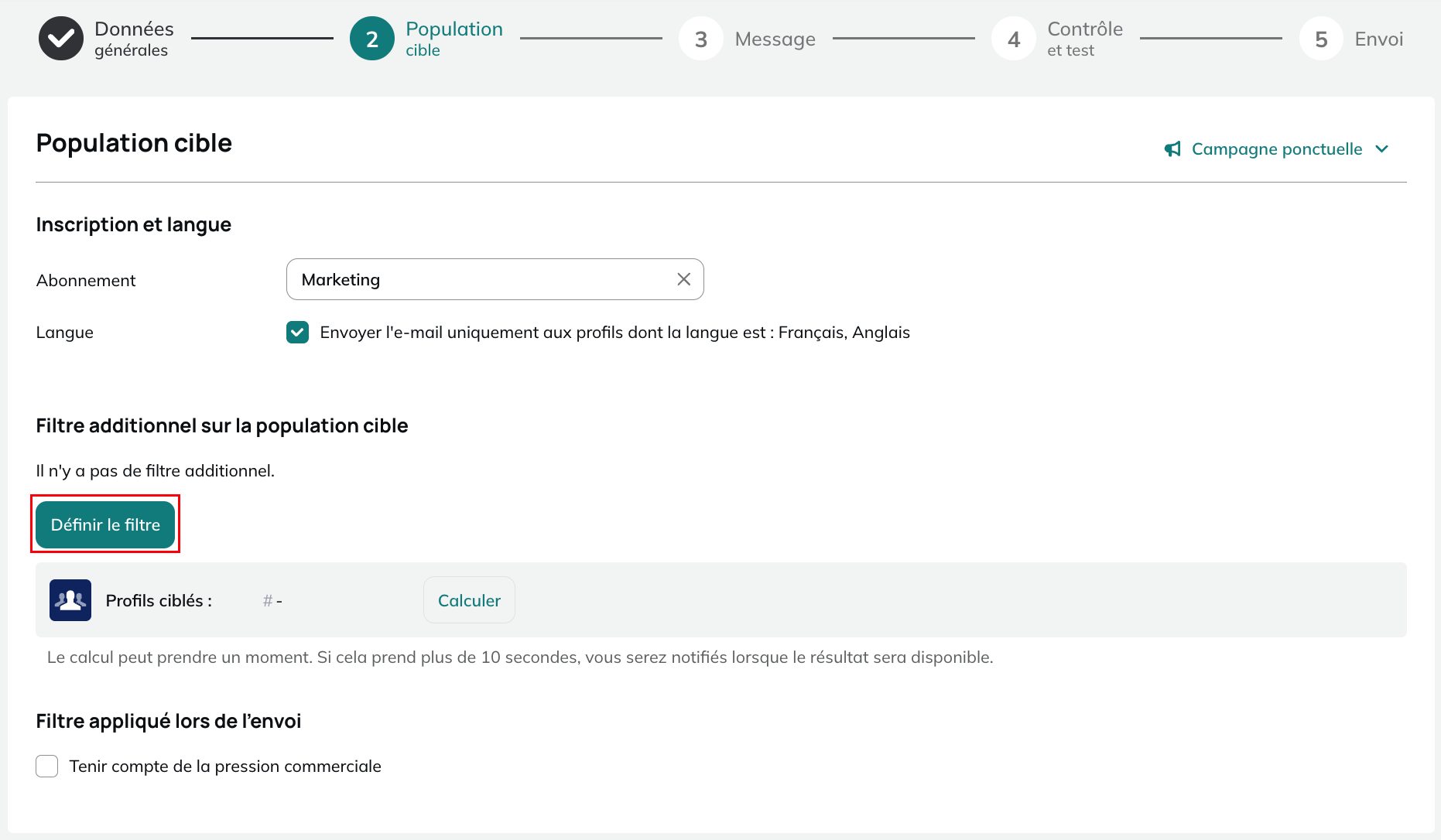Go back to Données générales step
Screen dimensions: 1441x840
tap(134, 39)
